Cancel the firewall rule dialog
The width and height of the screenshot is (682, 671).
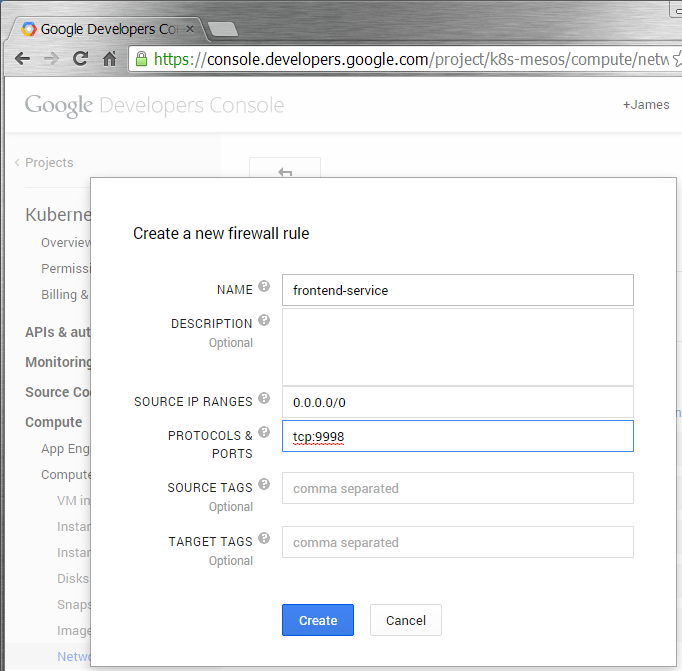[x=405, y=620]
